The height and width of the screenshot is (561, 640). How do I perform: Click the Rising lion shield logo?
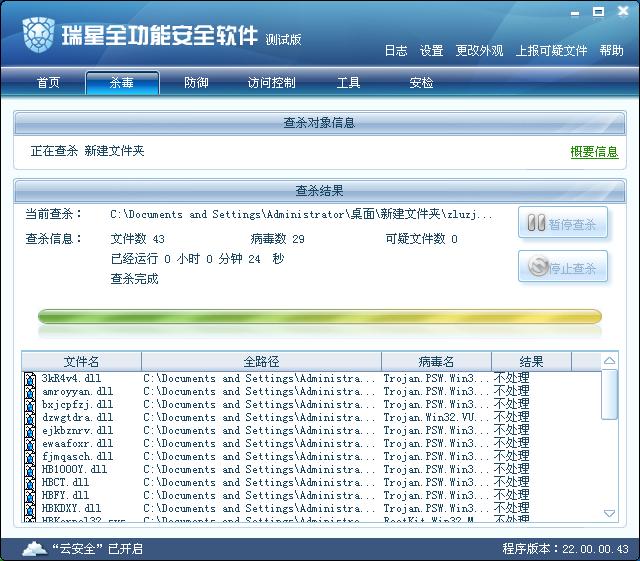(x=38, y=35)
